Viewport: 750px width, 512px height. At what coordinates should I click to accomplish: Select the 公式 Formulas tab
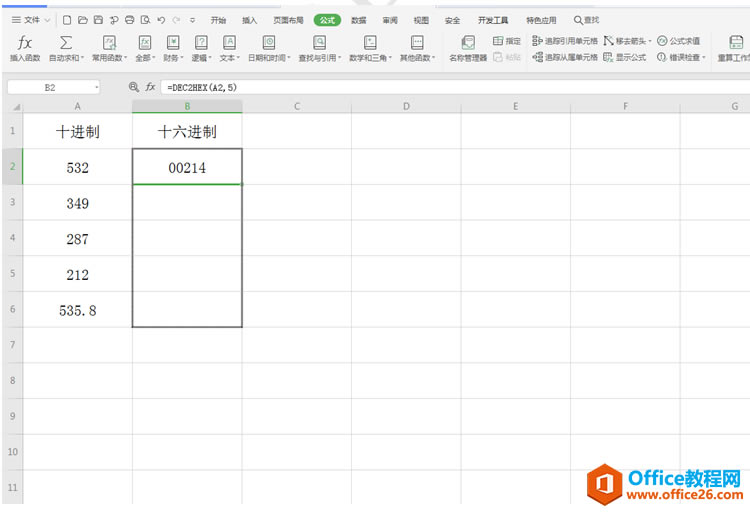point(327,20)
